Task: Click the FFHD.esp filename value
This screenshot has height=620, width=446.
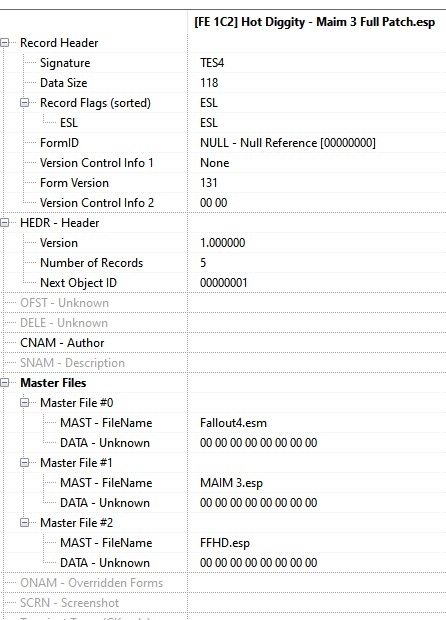Action: (225, 543)
